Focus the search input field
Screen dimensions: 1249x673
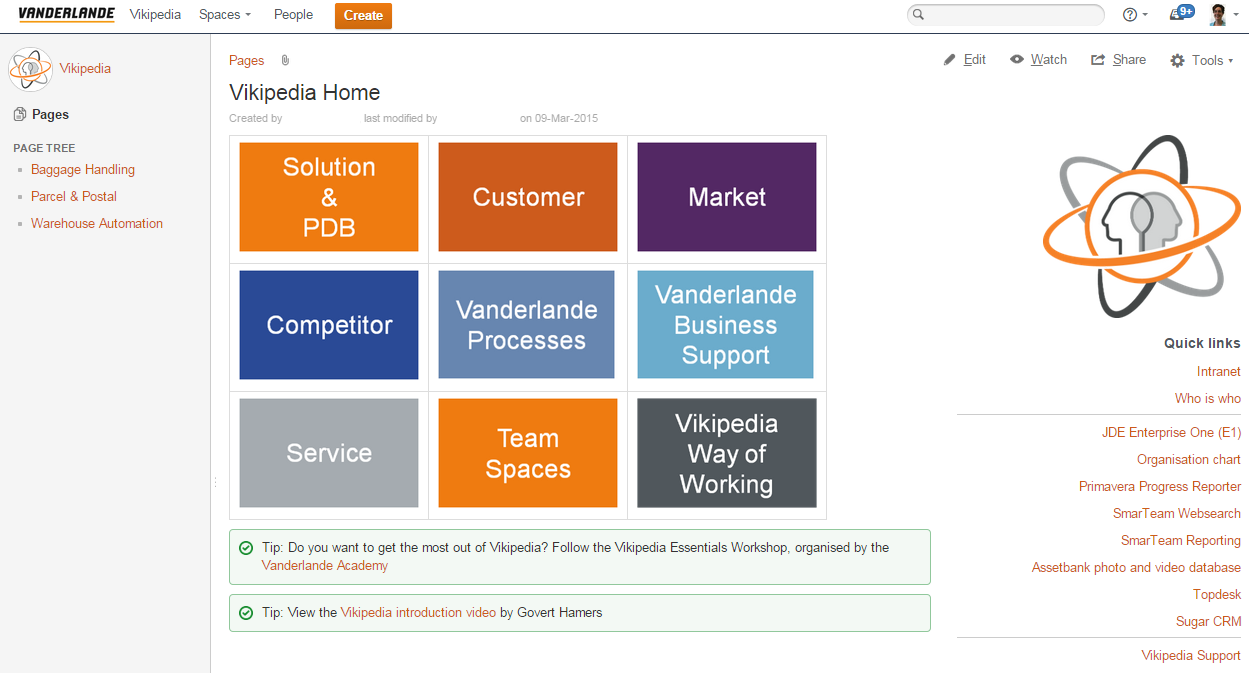(1006, 15)
